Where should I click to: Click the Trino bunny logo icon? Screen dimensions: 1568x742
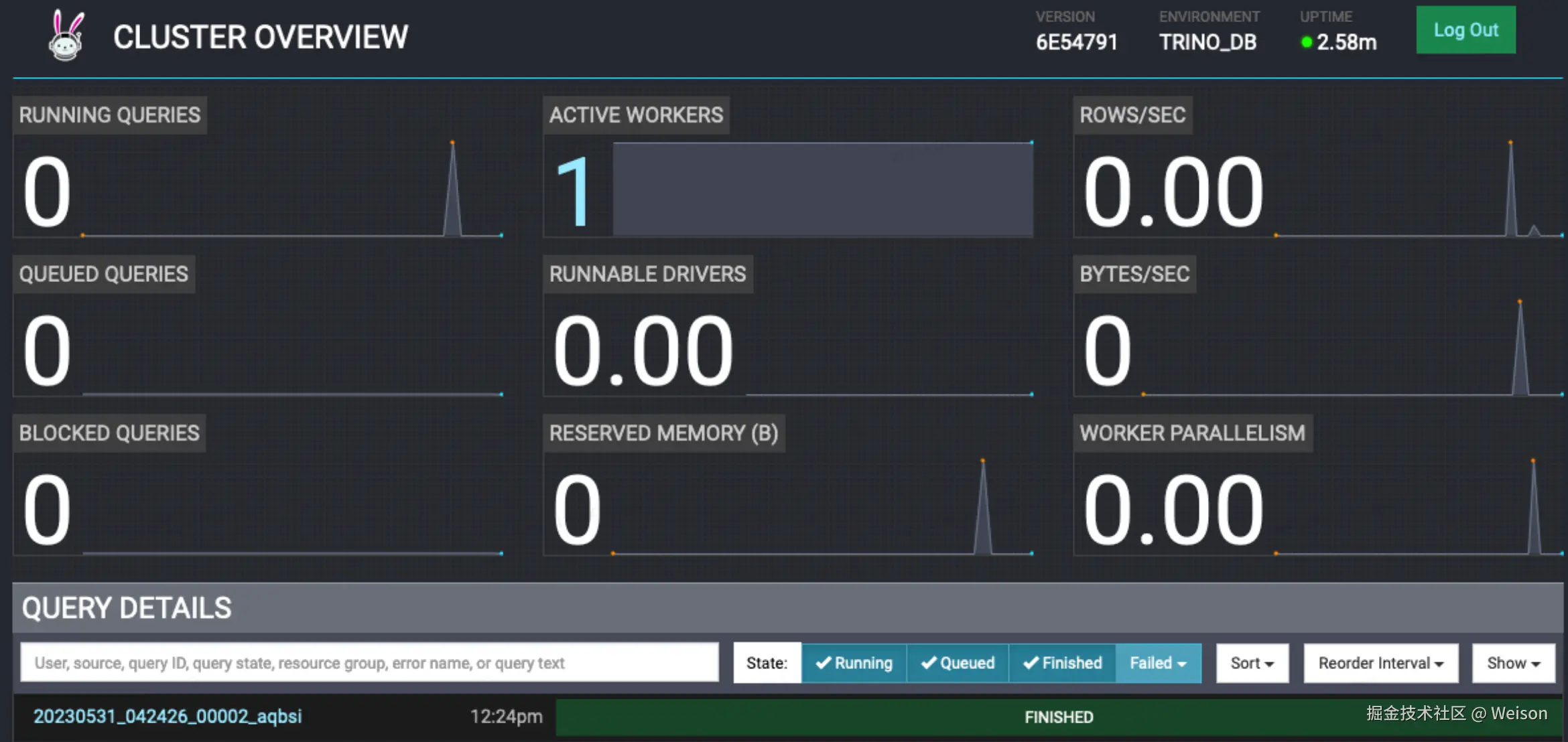pos(66,36)
